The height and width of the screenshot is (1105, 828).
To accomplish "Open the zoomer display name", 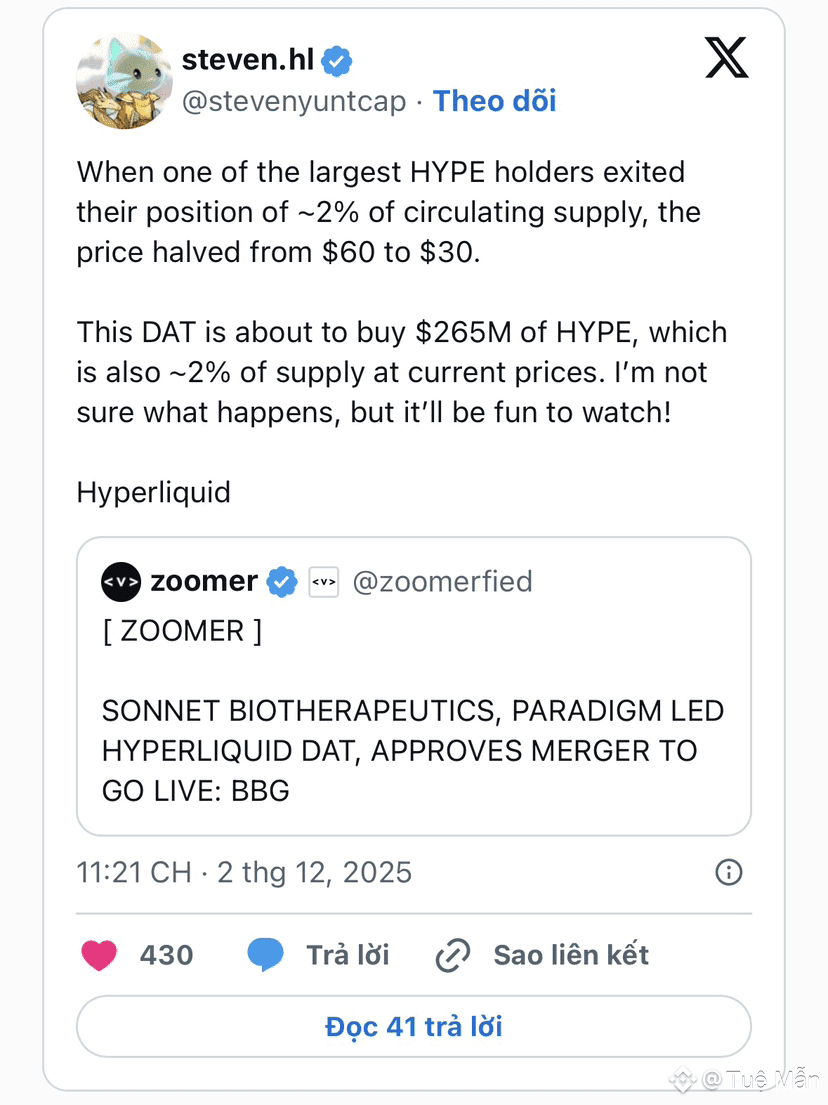I will click(x=204, y=581).
